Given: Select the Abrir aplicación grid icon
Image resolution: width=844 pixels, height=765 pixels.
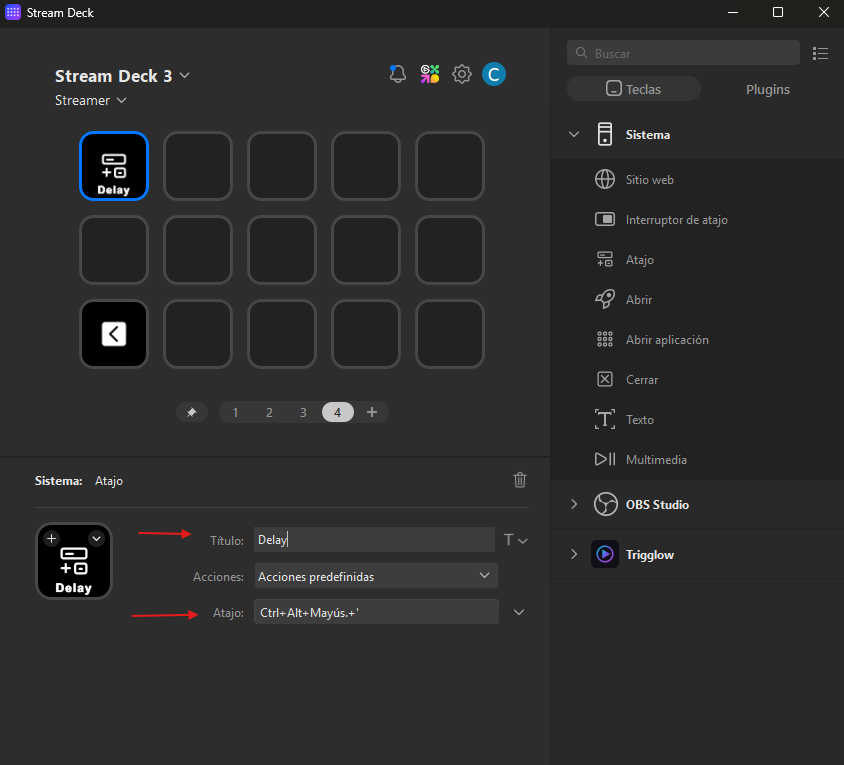Looking at the screenshot, I should (x=605, y=339).
